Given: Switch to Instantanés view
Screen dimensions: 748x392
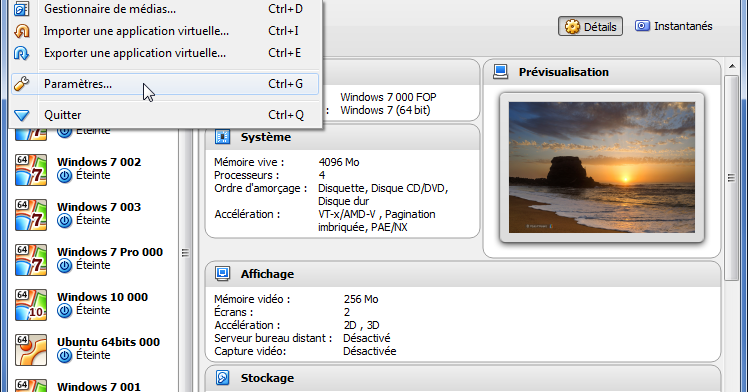Looking at the screenshot, I should pyautogui.click(x=673, y=26).
